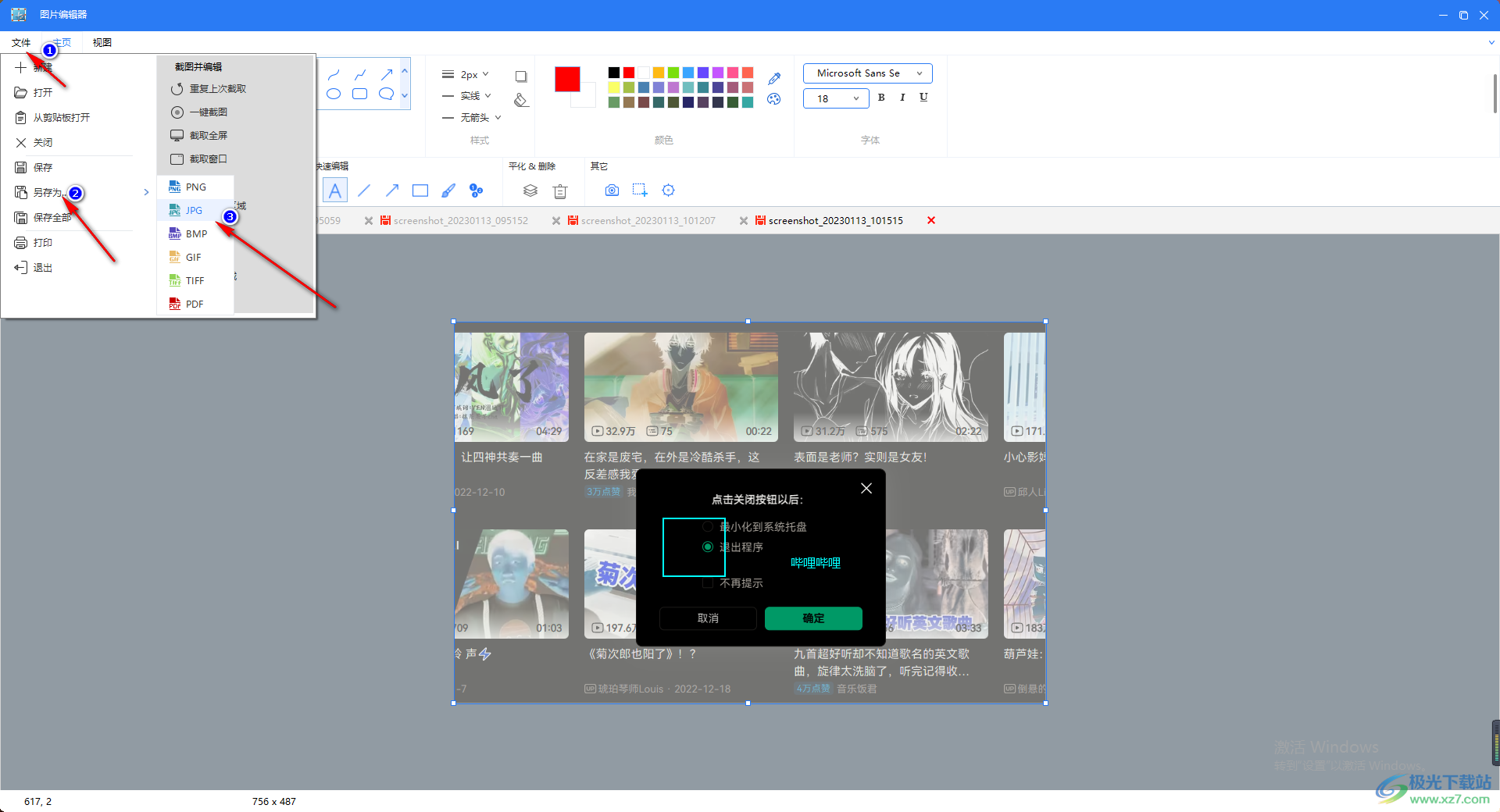The image size is (1500, 812).
Task: Select the bright green color swatch
Action: click(673, 73)
